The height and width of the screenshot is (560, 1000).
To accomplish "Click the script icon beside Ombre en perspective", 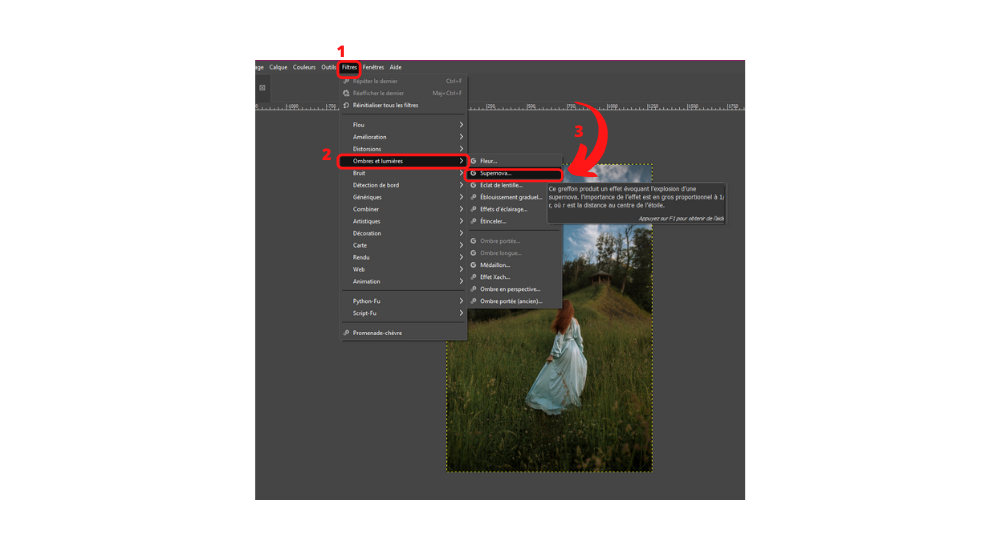I will click(473, 290).
